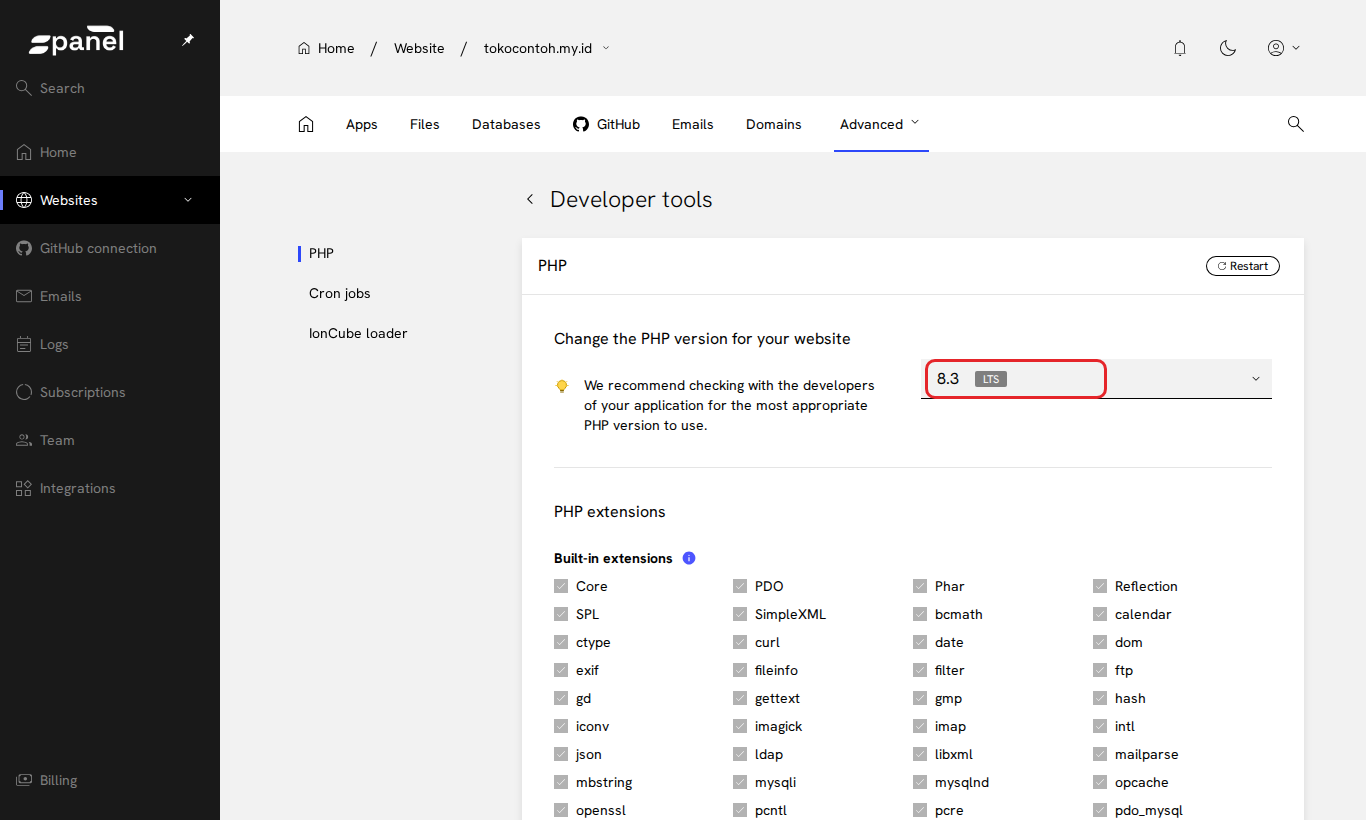Click the home icon in website tabs

tap(306, 124)
